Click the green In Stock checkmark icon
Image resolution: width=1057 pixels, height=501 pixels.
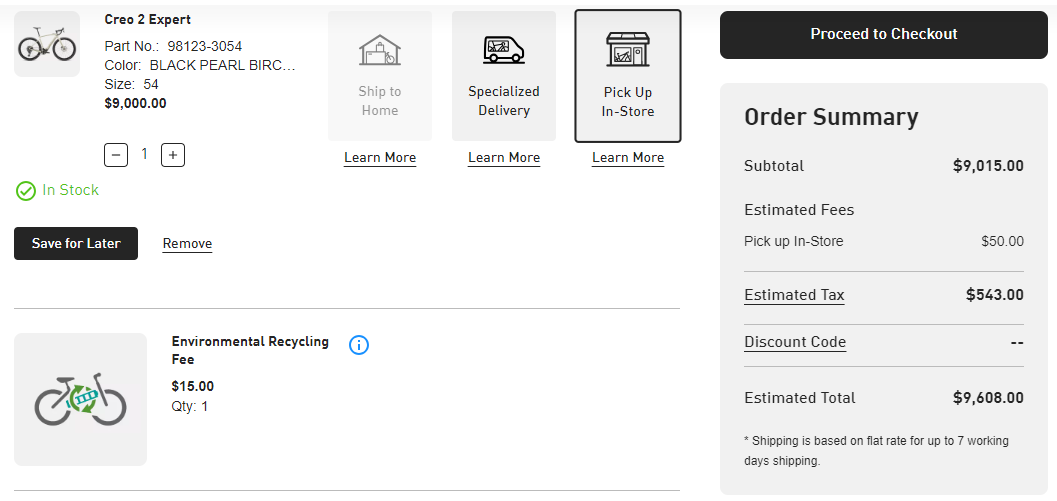click(26, 190)
